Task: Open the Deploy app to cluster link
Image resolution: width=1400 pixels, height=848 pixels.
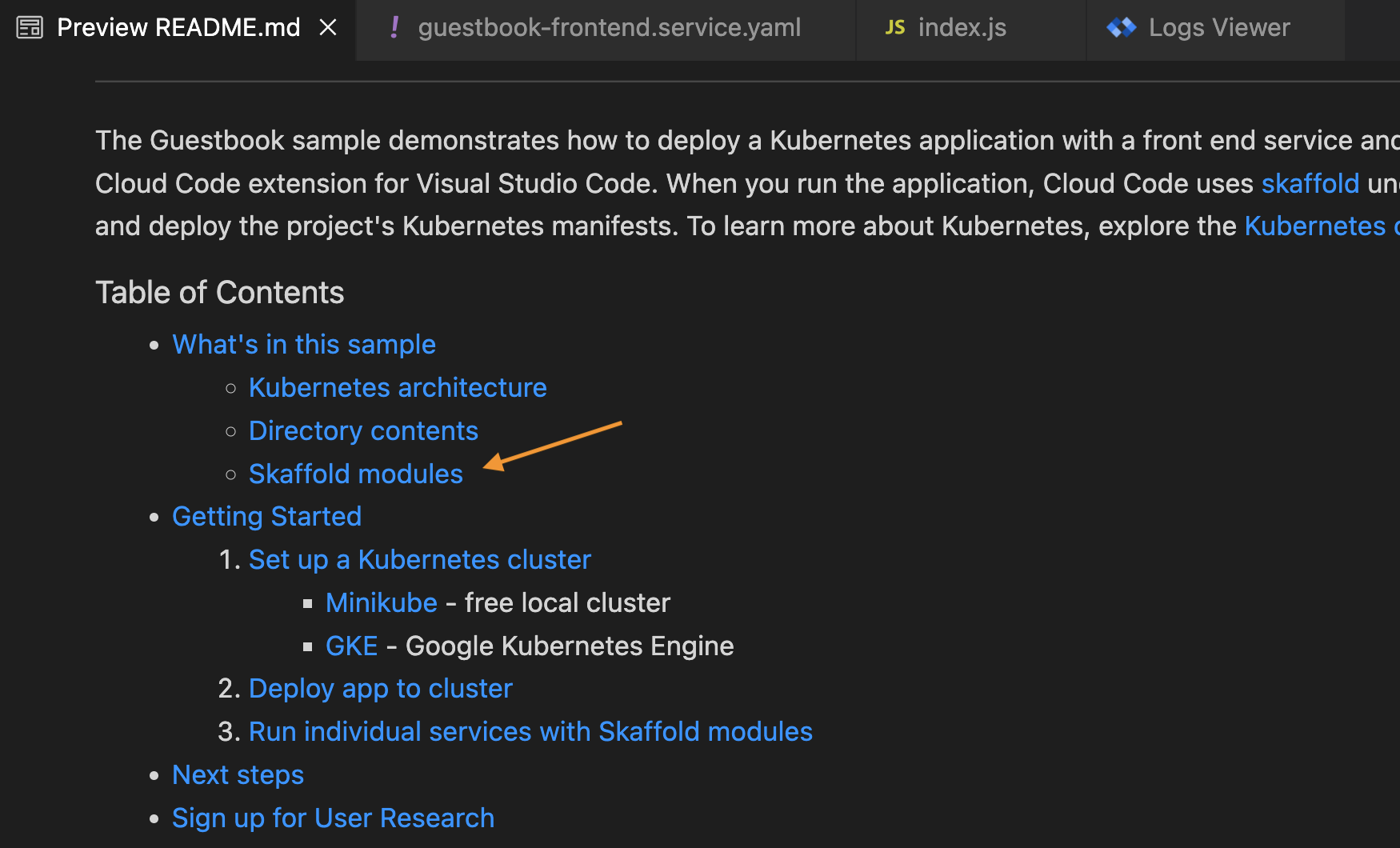Action: 380,688
